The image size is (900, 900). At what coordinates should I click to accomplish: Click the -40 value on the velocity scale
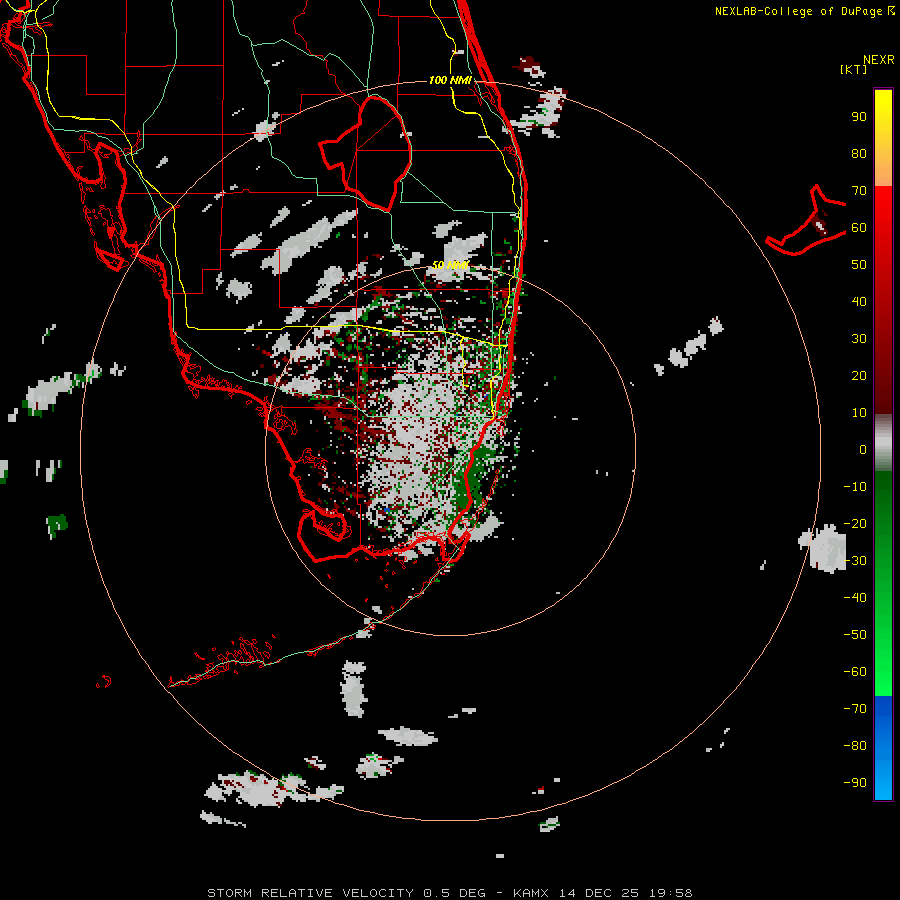tap(855, 598)
